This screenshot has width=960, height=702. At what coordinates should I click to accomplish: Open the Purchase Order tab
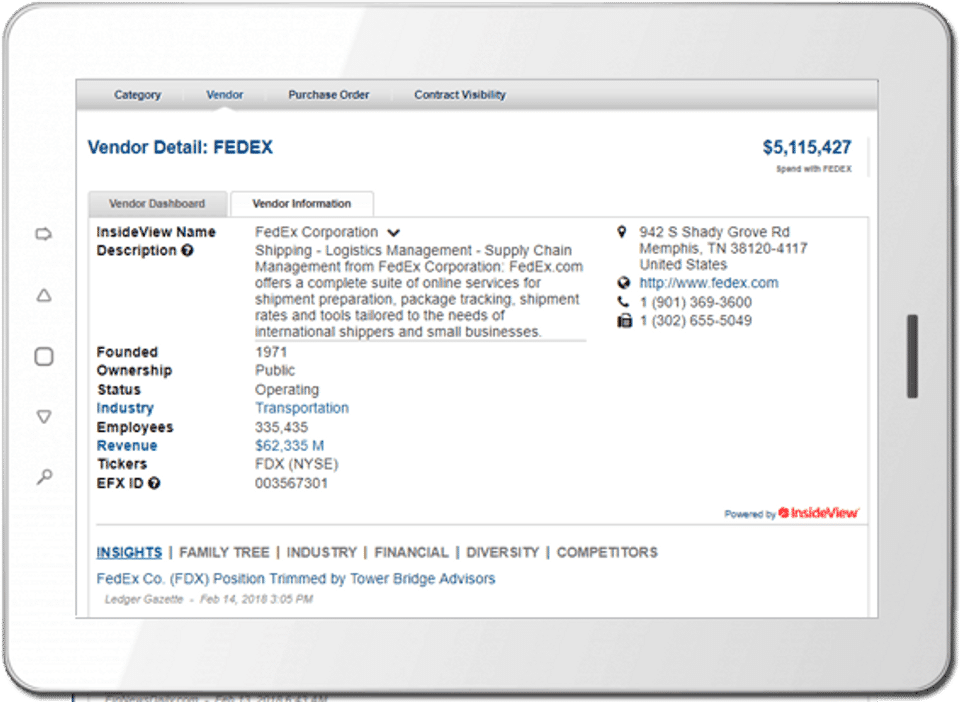pos(329,95)
